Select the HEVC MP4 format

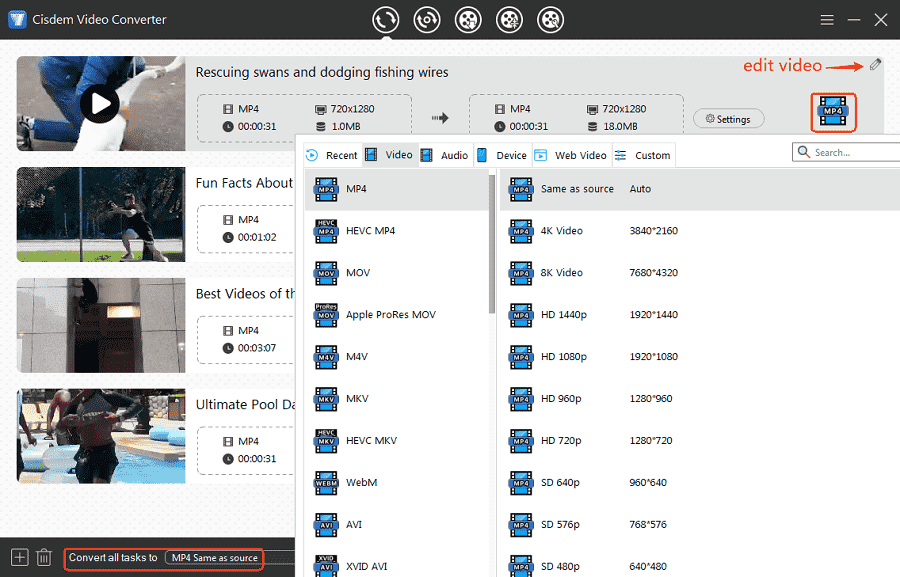[x=397, y=231]
